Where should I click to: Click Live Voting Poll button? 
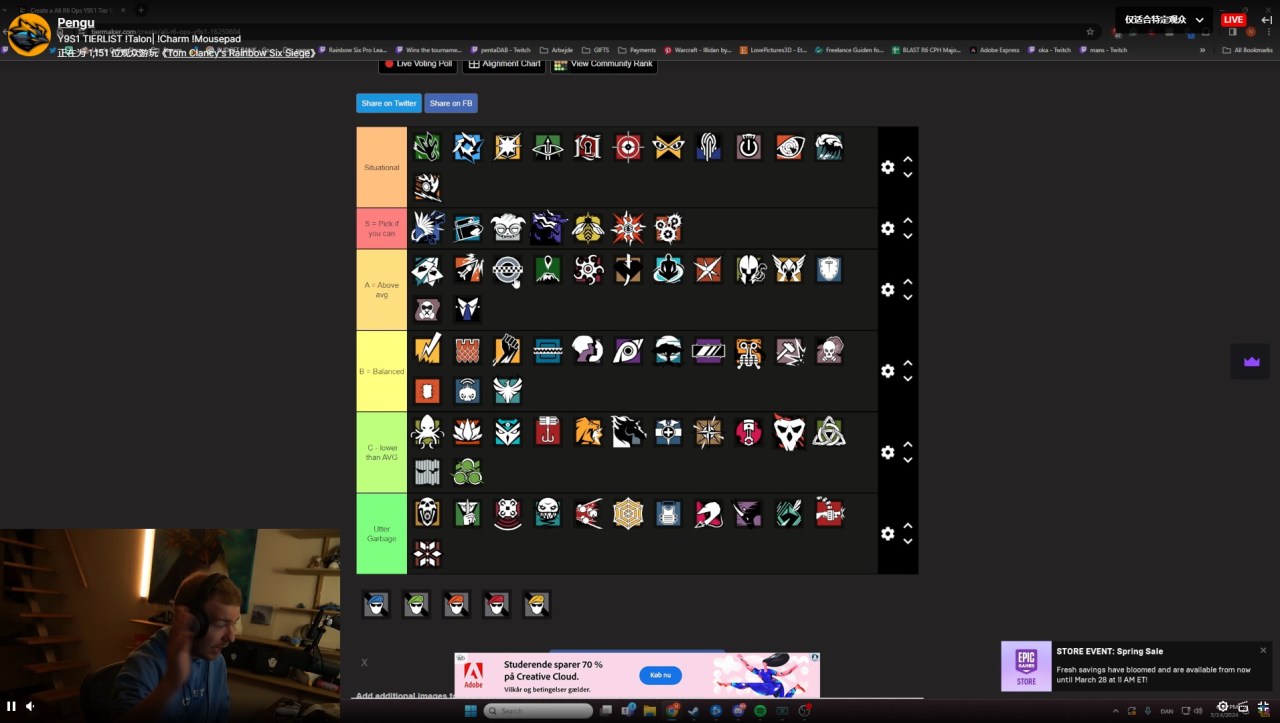tap(418, 64)
